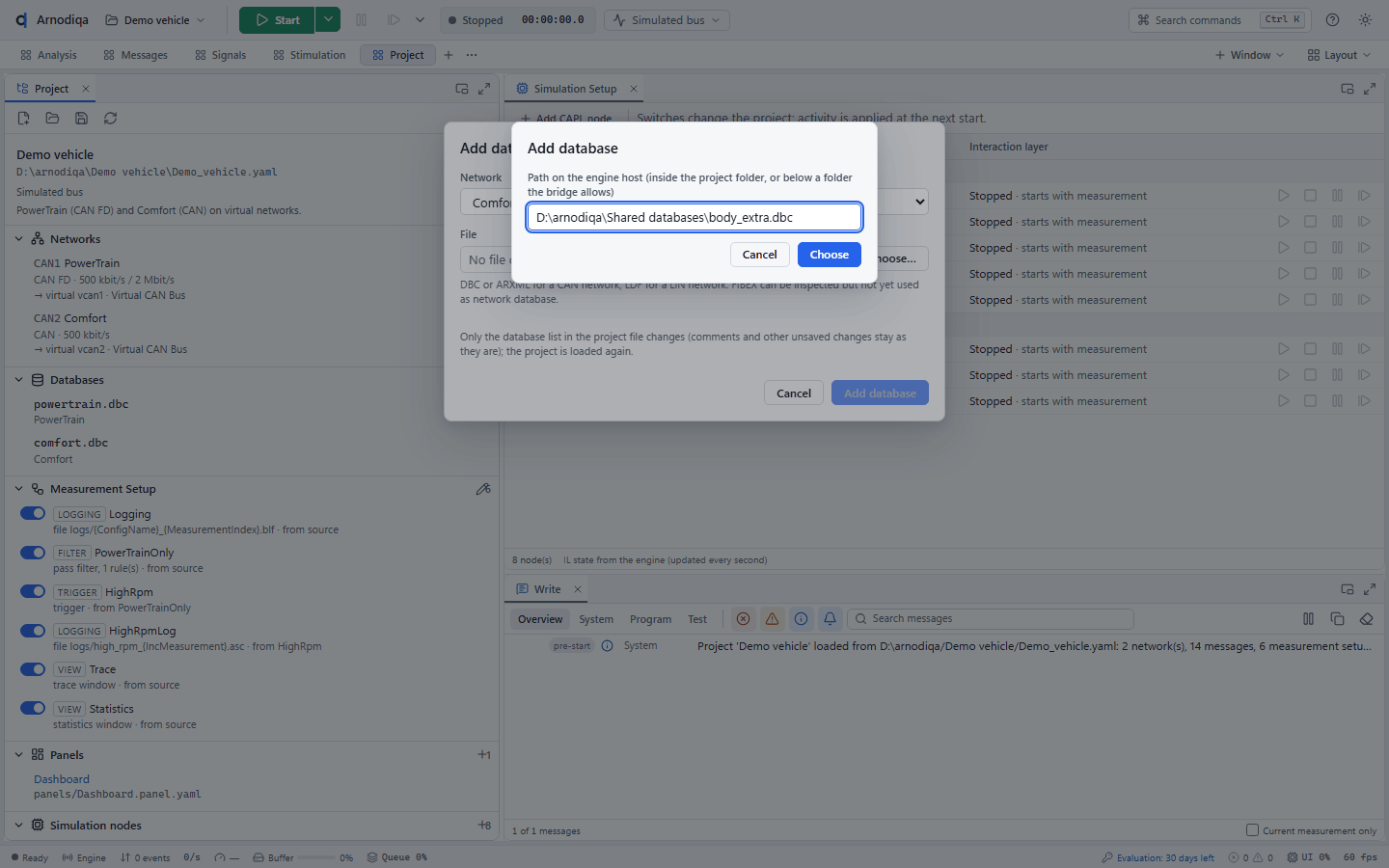This screenshot has width=1389, height=868.
Task: Toggle the HighRpmLog logging switch
Action: [x=33, y=630]
